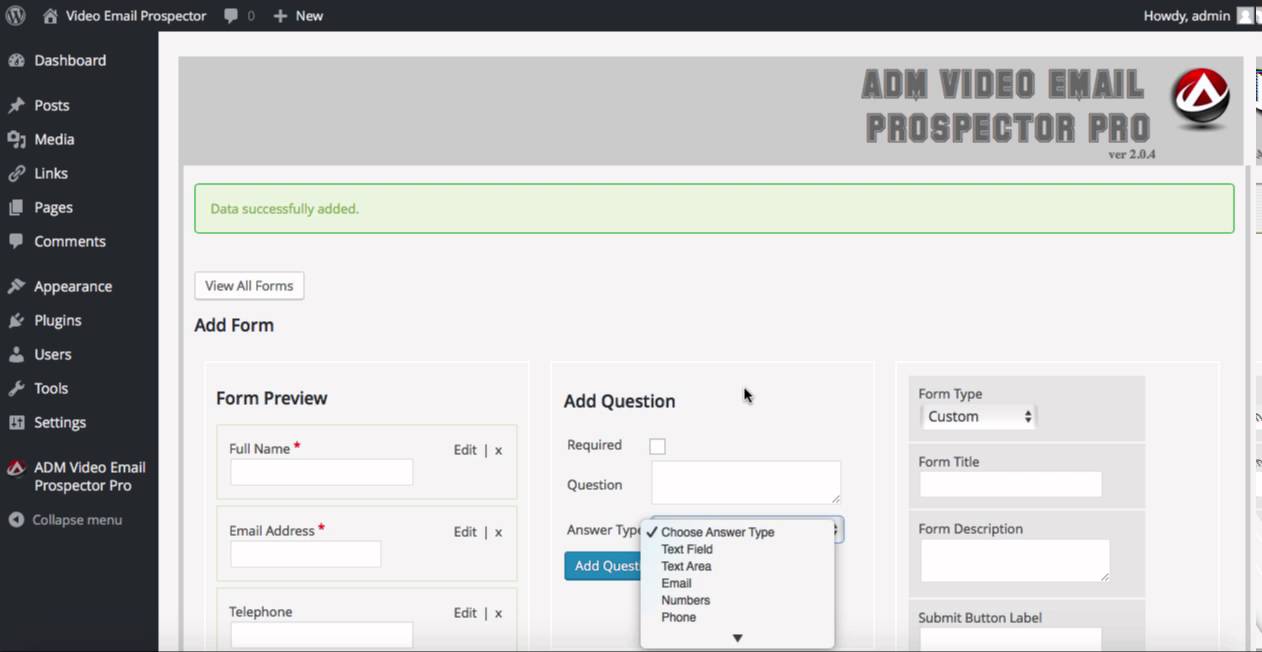The height and width of the screenshot is (652, 1262).
Task: Click the Data successfully added notice
Action: [714, 209]
